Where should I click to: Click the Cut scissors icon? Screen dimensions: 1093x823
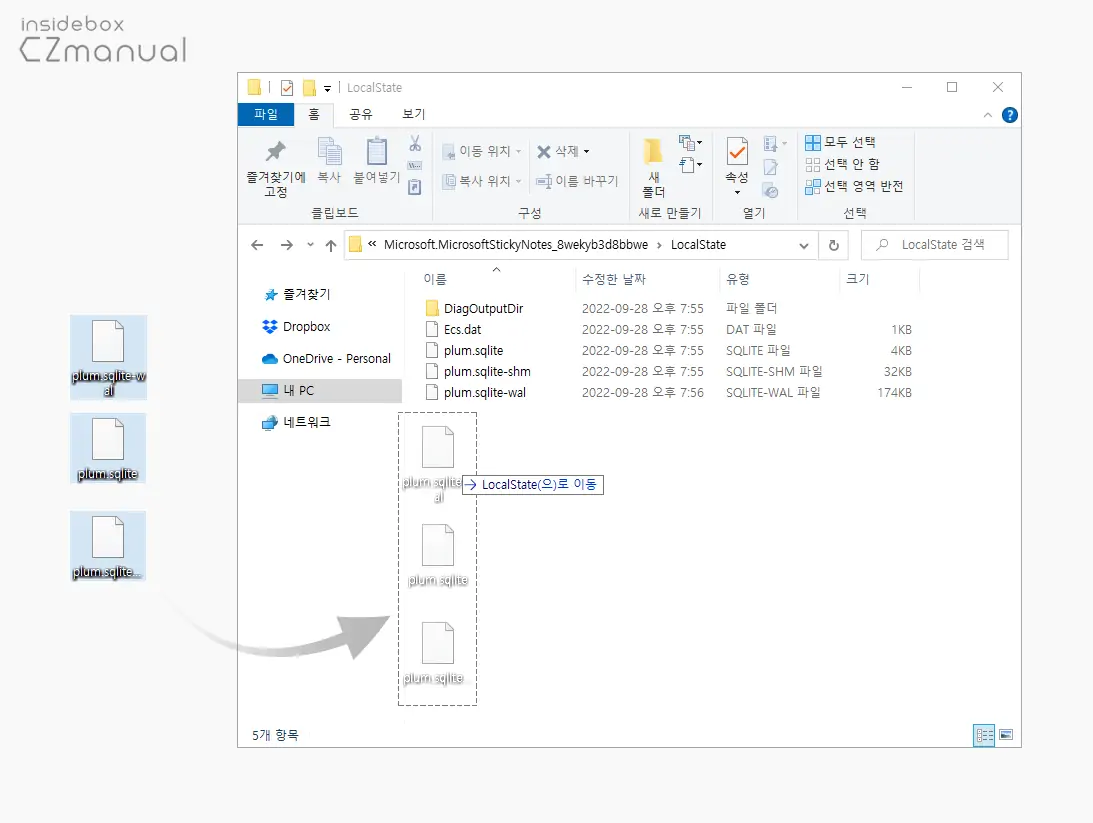pos(415,144)
